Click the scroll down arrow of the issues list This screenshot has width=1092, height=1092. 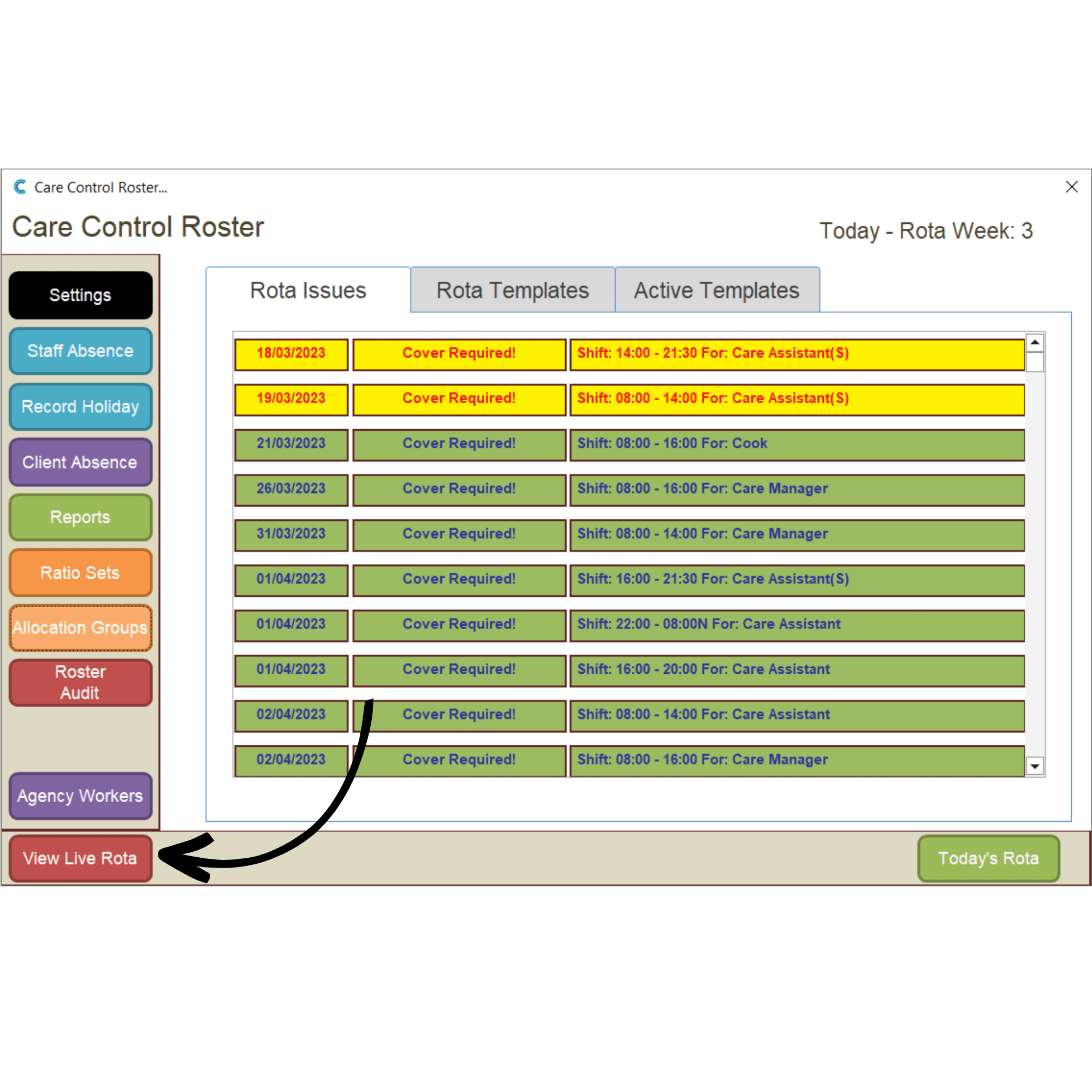tap(1034, 767)
